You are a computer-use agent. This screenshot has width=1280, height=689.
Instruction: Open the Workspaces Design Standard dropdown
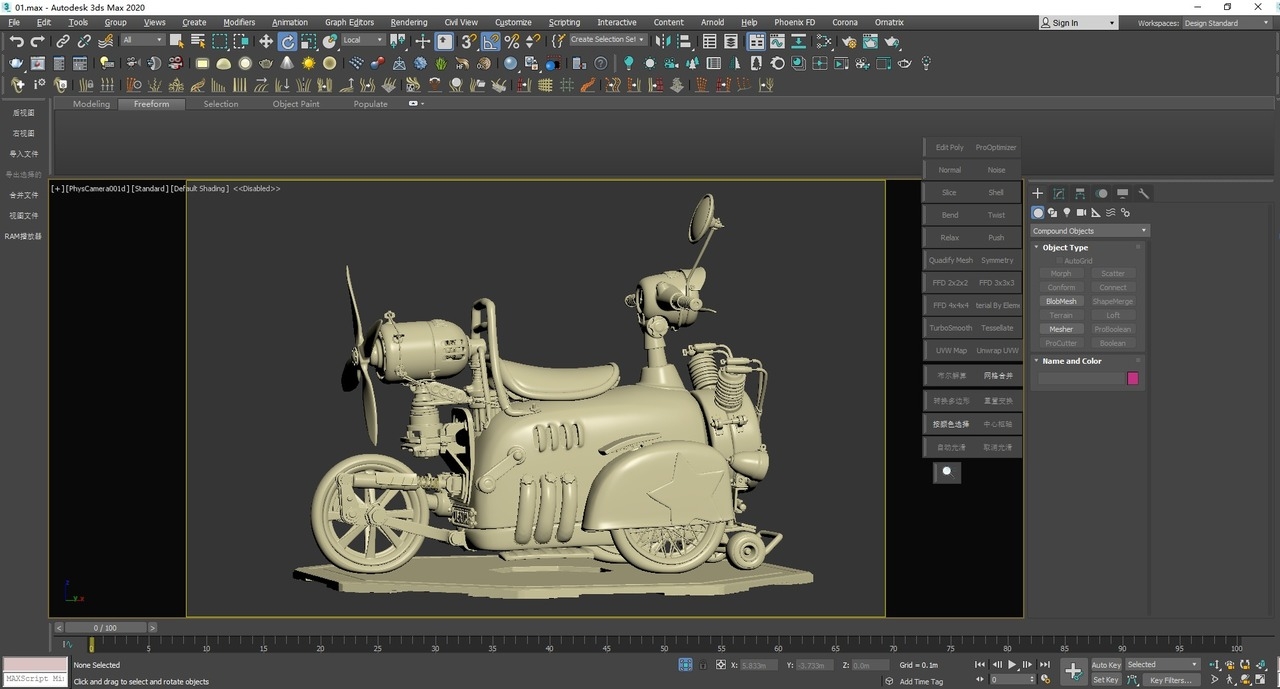[1225, 23]
